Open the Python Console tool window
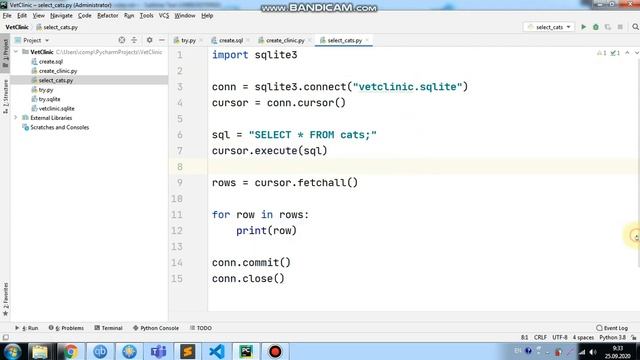Screen dimensions: 640x360 [x=156, y=328]
